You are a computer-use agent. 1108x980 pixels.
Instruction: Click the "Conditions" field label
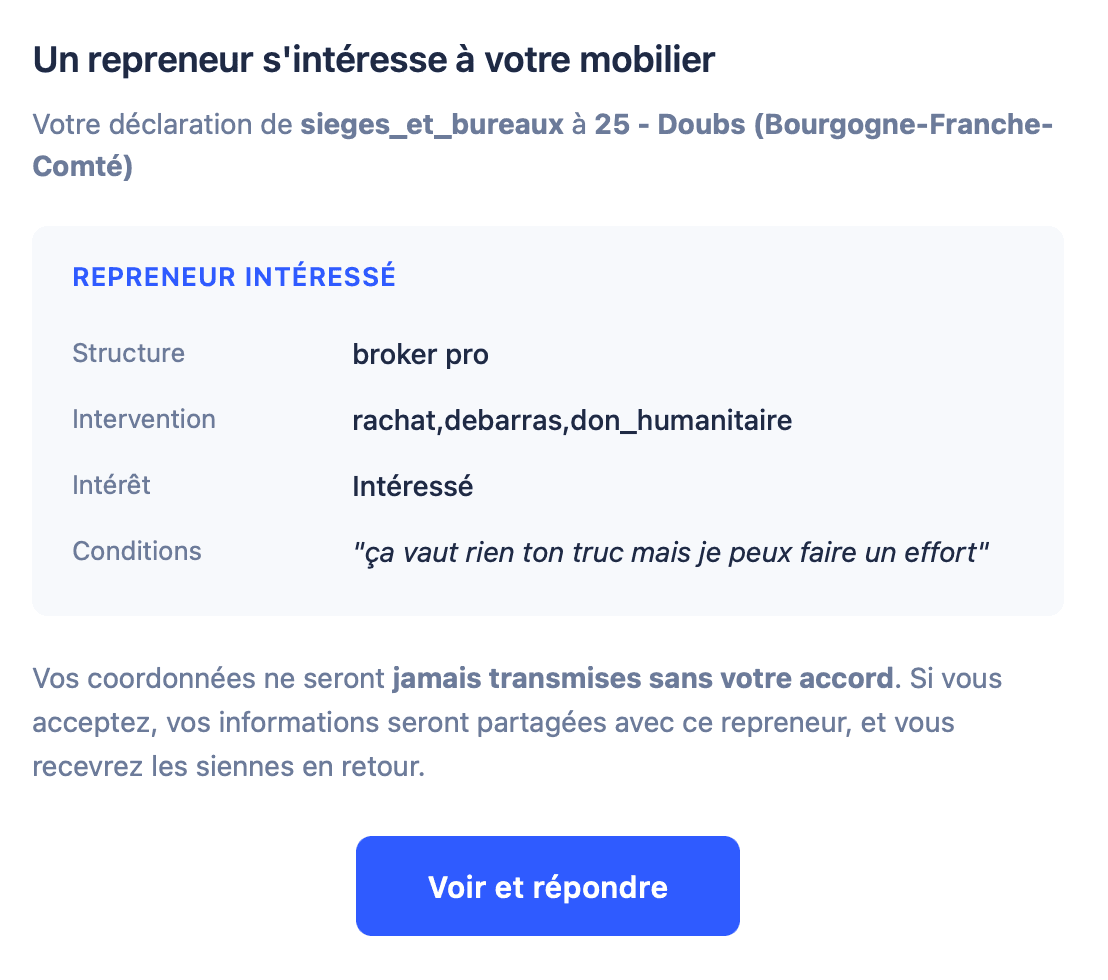pyautogui.click(x=136, y=551)
